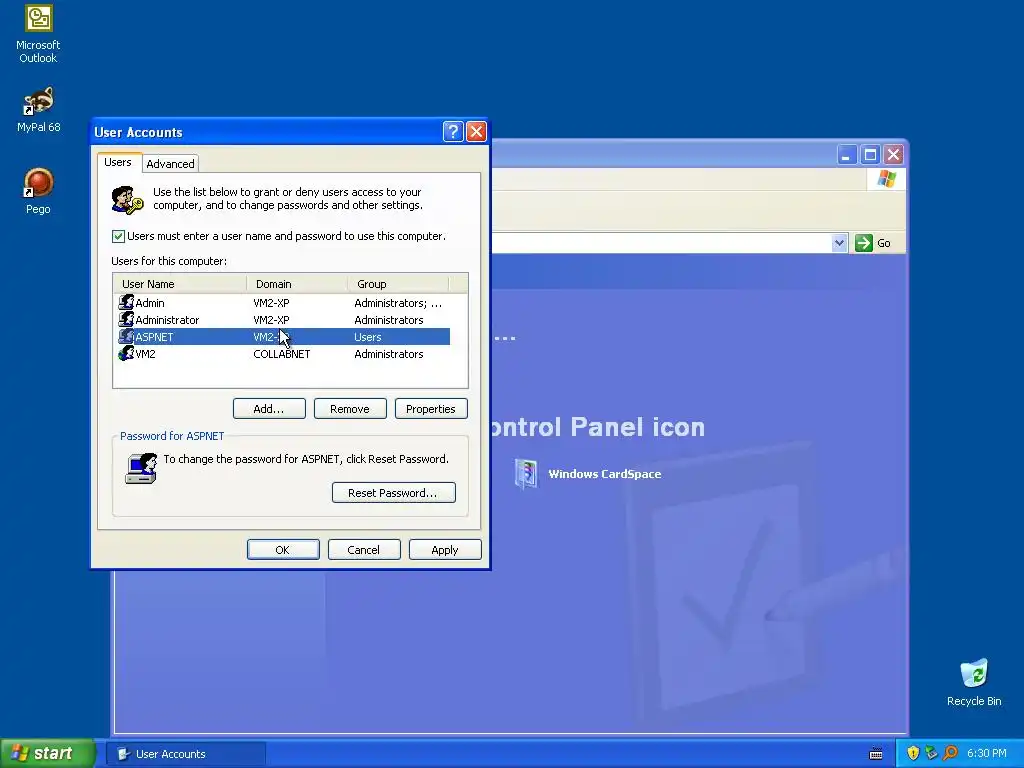Click User Accounts taskbar button
Image resolution: width=1024 pixels, height=768 pixels.
click(185, 754)
